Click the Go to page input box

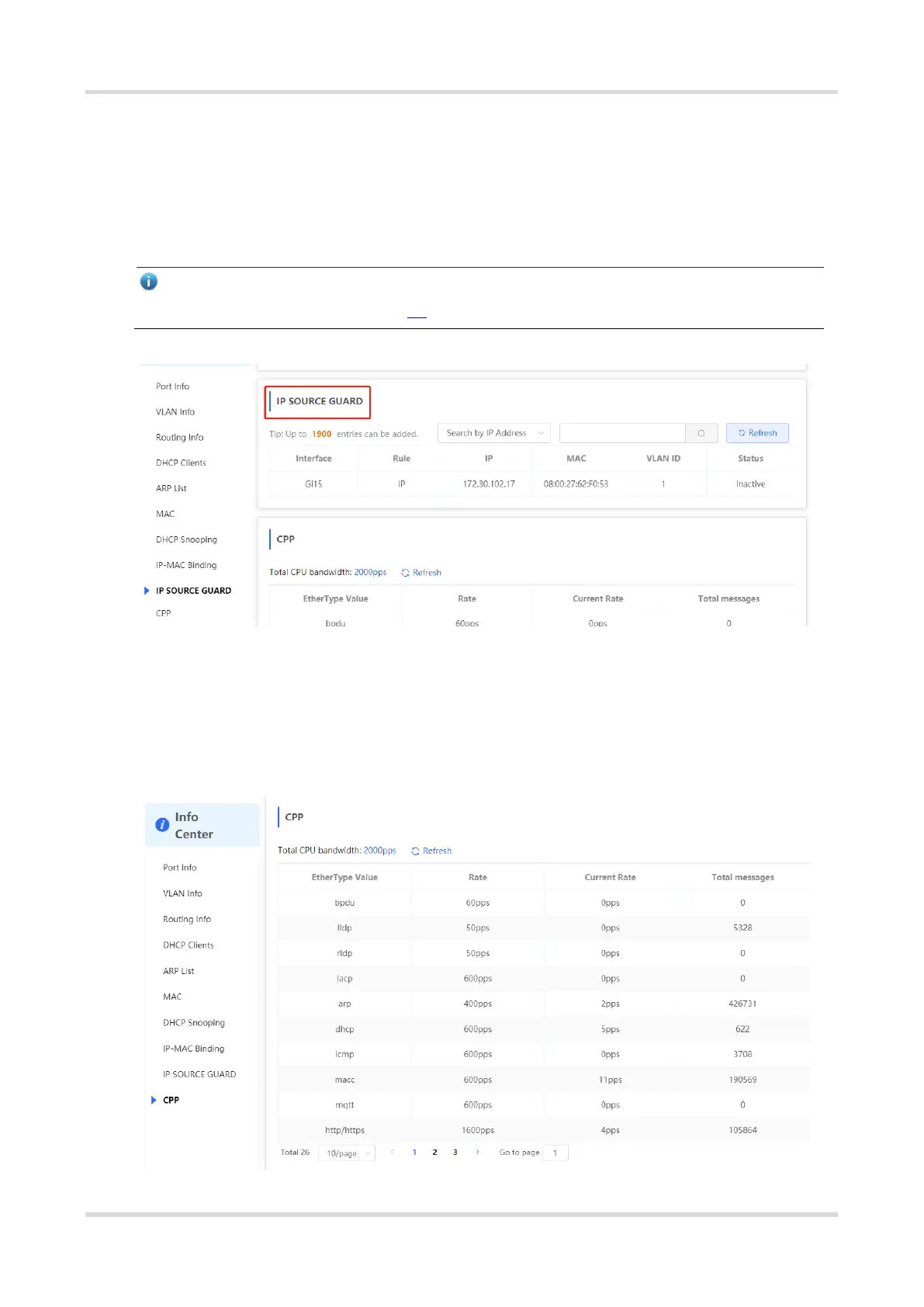(555, 1153)
